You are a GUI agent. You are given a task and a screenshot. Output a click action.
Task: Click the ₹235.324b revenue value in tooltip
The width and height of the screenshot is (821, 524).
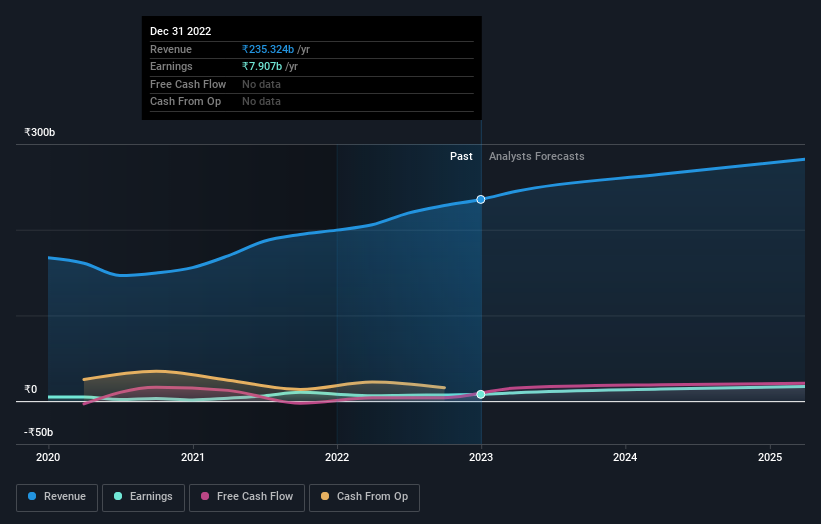[268, 49]
